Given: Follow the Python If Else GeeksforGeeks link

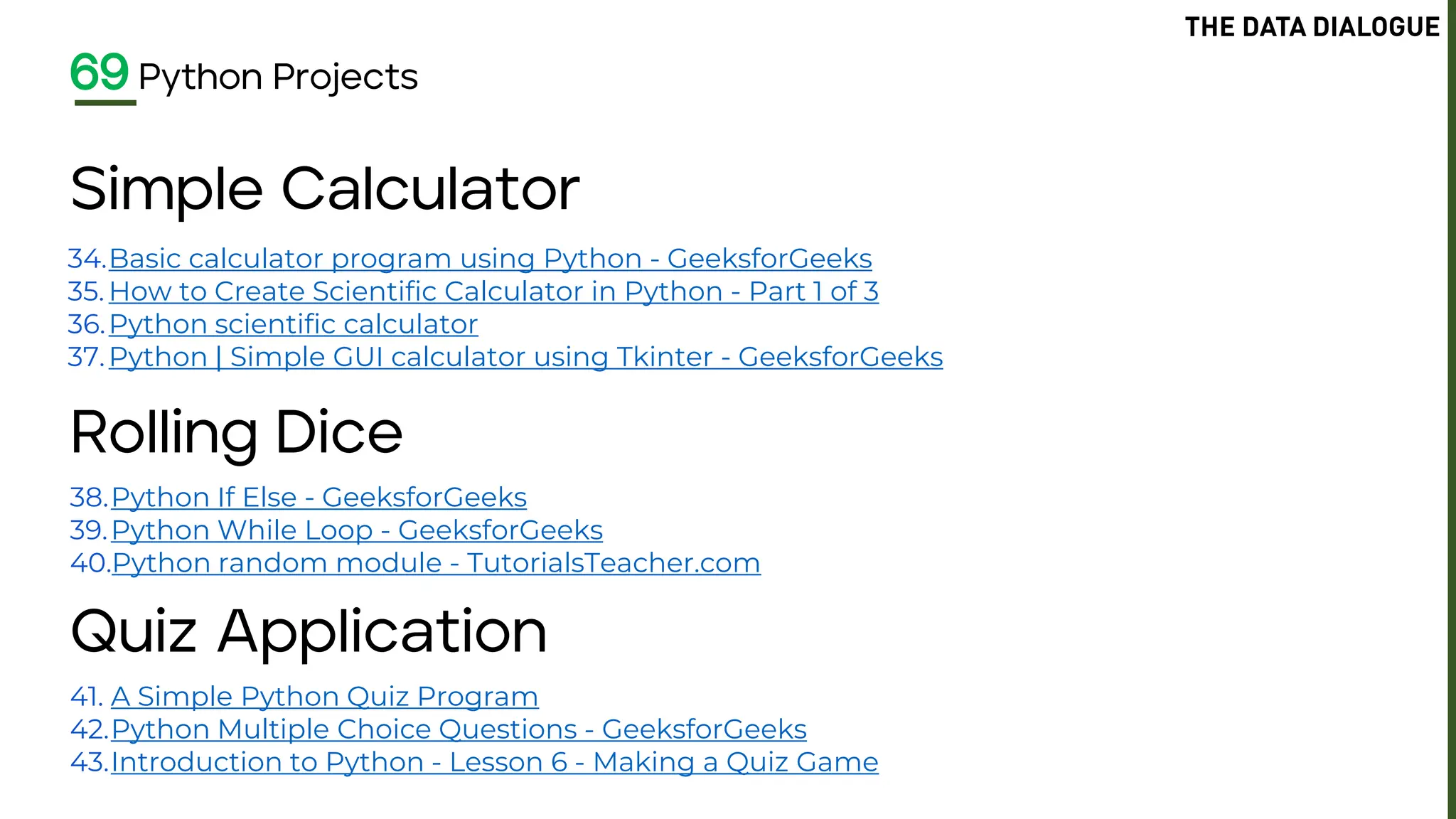Looking at the screenshot, I should pyautogui.click(x=318, y=498).
